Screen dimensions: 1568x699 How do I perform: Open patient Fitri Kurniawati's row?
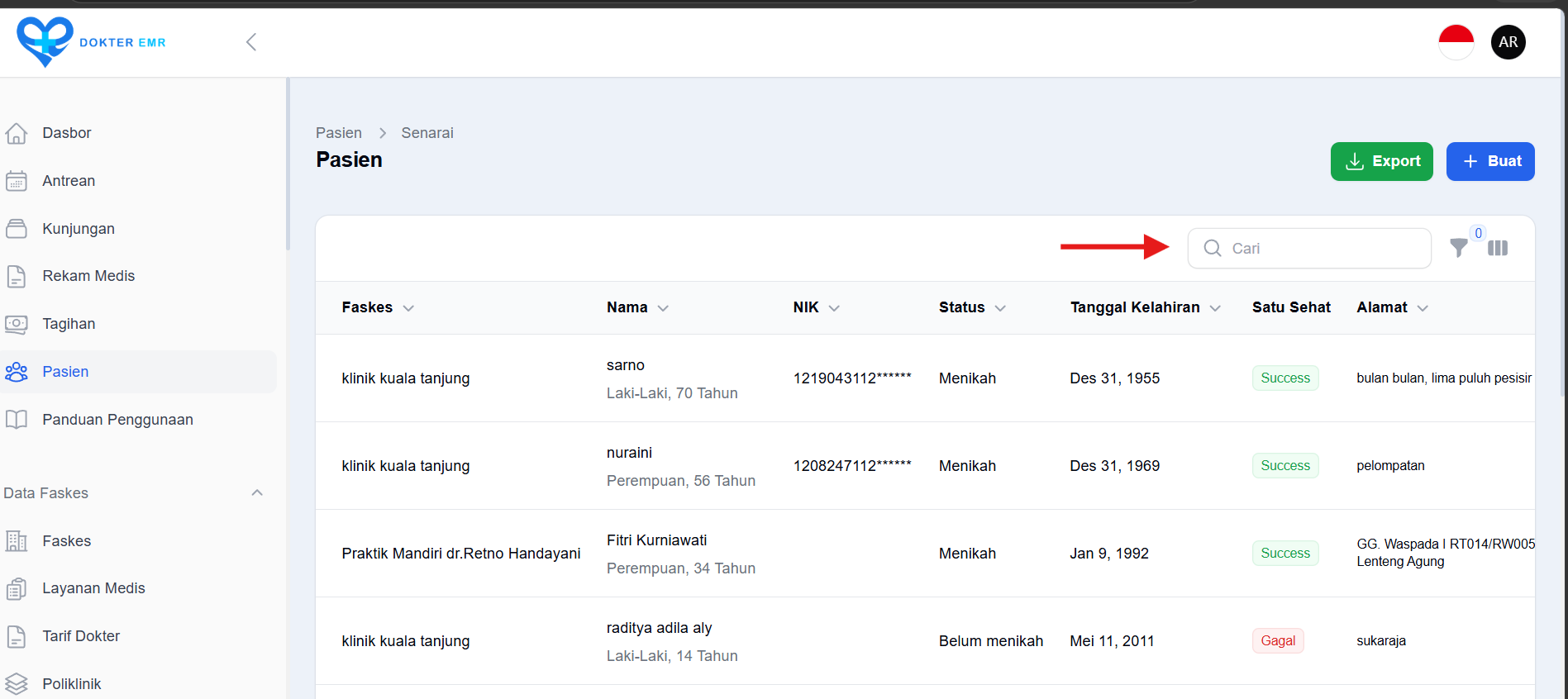point(925,554)
